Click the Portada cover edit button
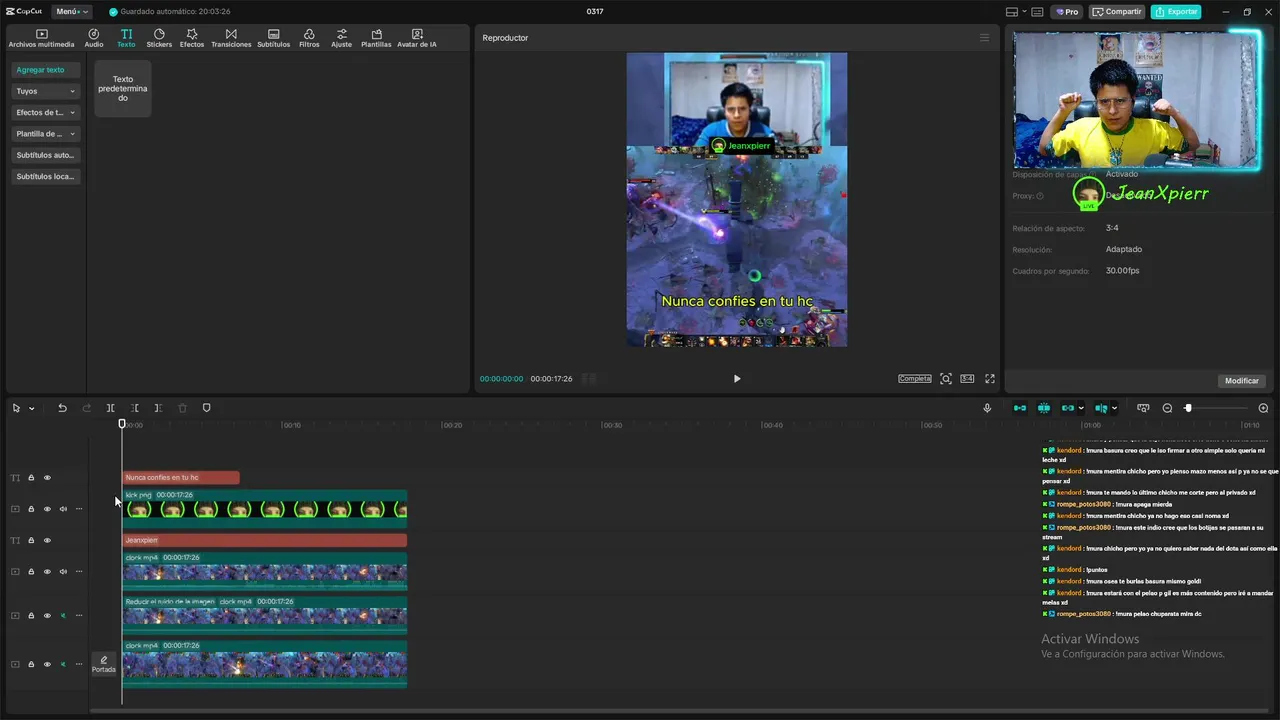Image resolution: width=1280 pixels, height=720 pixels. 104,664
